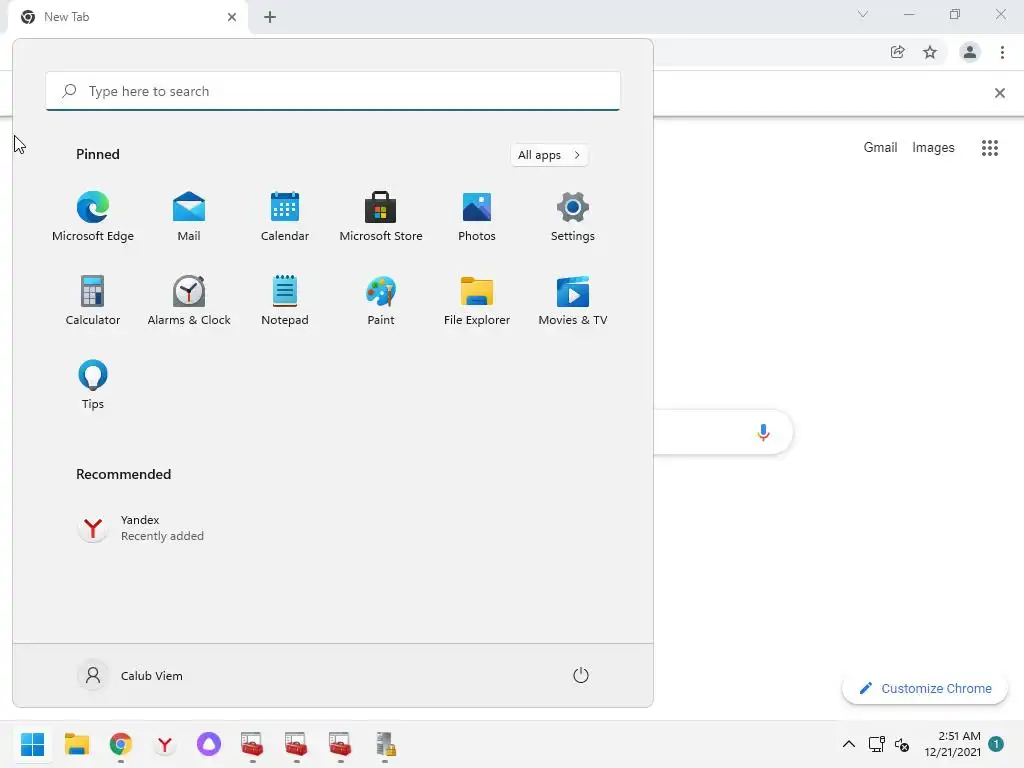Open File Explorer from the taskbar

76,744
